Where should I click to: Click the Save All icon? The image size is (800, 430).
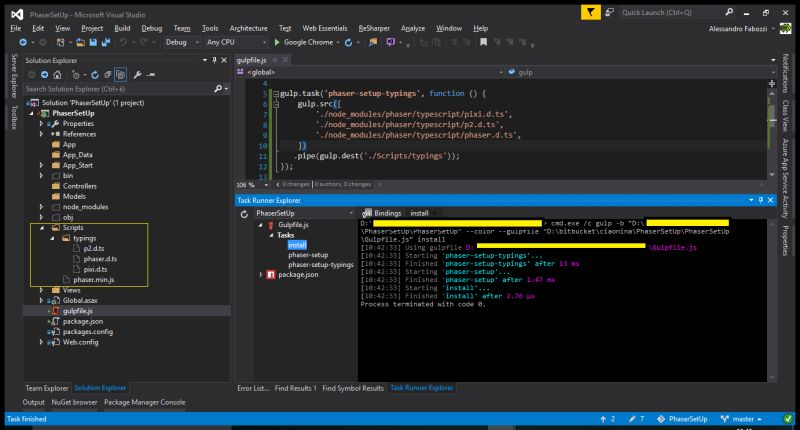click(x=106, y=42)
